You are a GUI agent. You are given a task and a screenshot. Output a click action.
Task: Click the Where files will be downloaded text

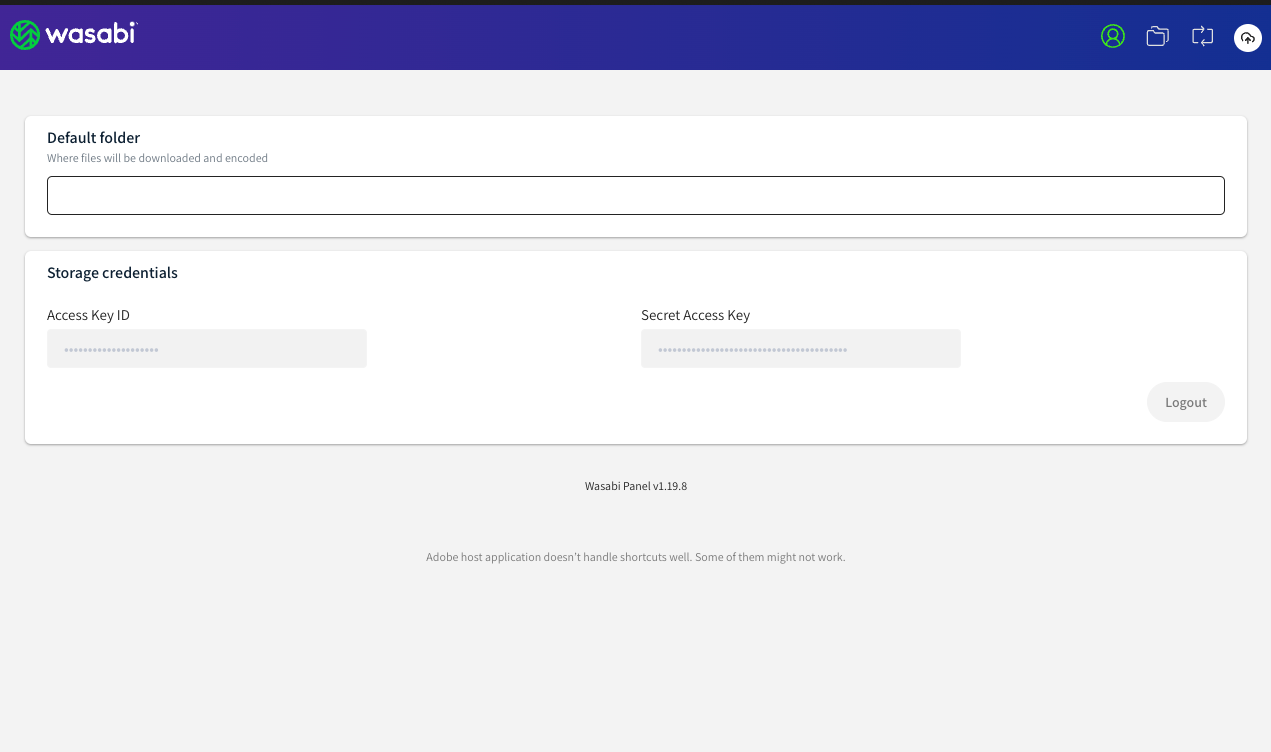click(x=157, y=158)
